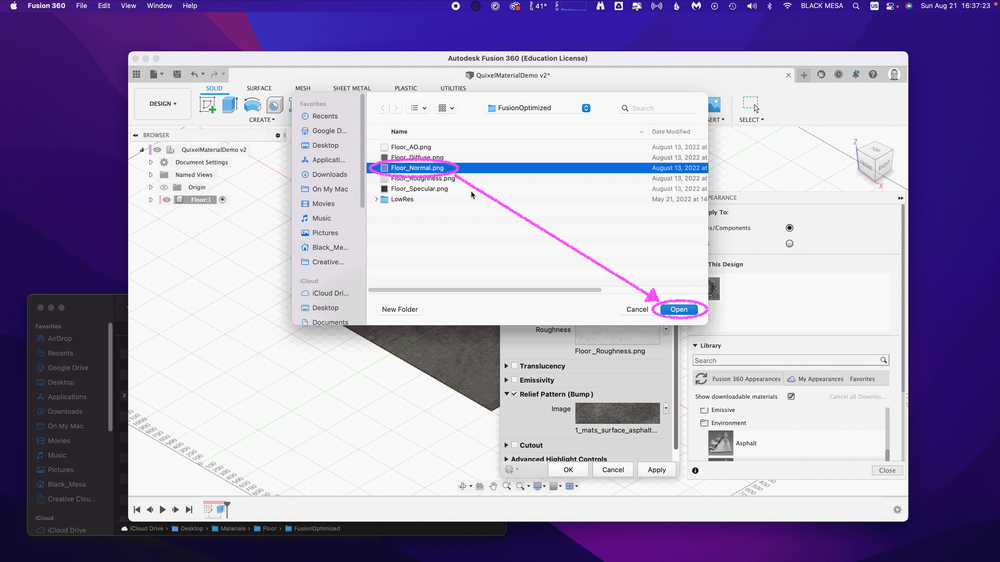1000x562 pixels.
Task: Open the Display Settings monitor icon
Action: click(x=538, y=486)
